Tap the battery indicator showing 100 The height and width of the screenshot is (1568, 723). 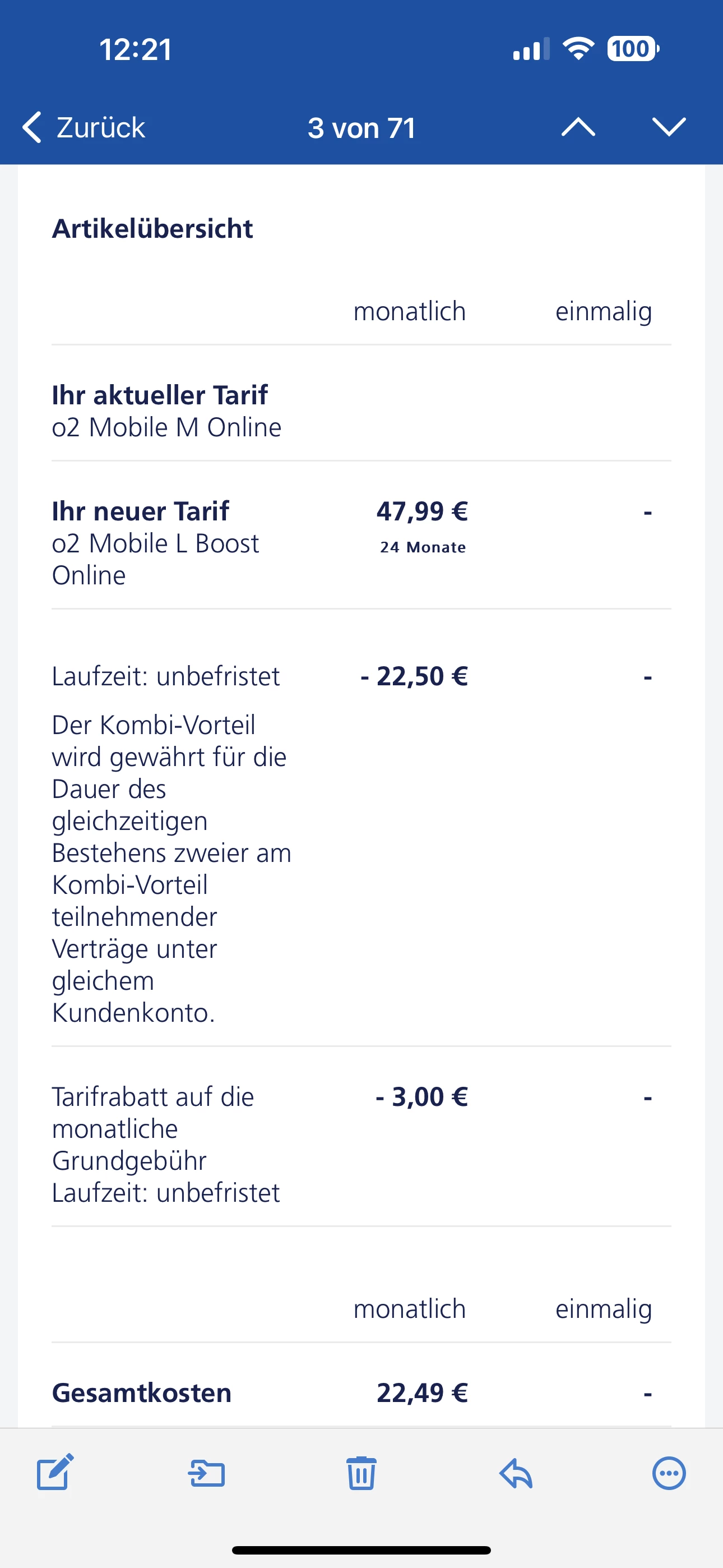tap(633, 49)
